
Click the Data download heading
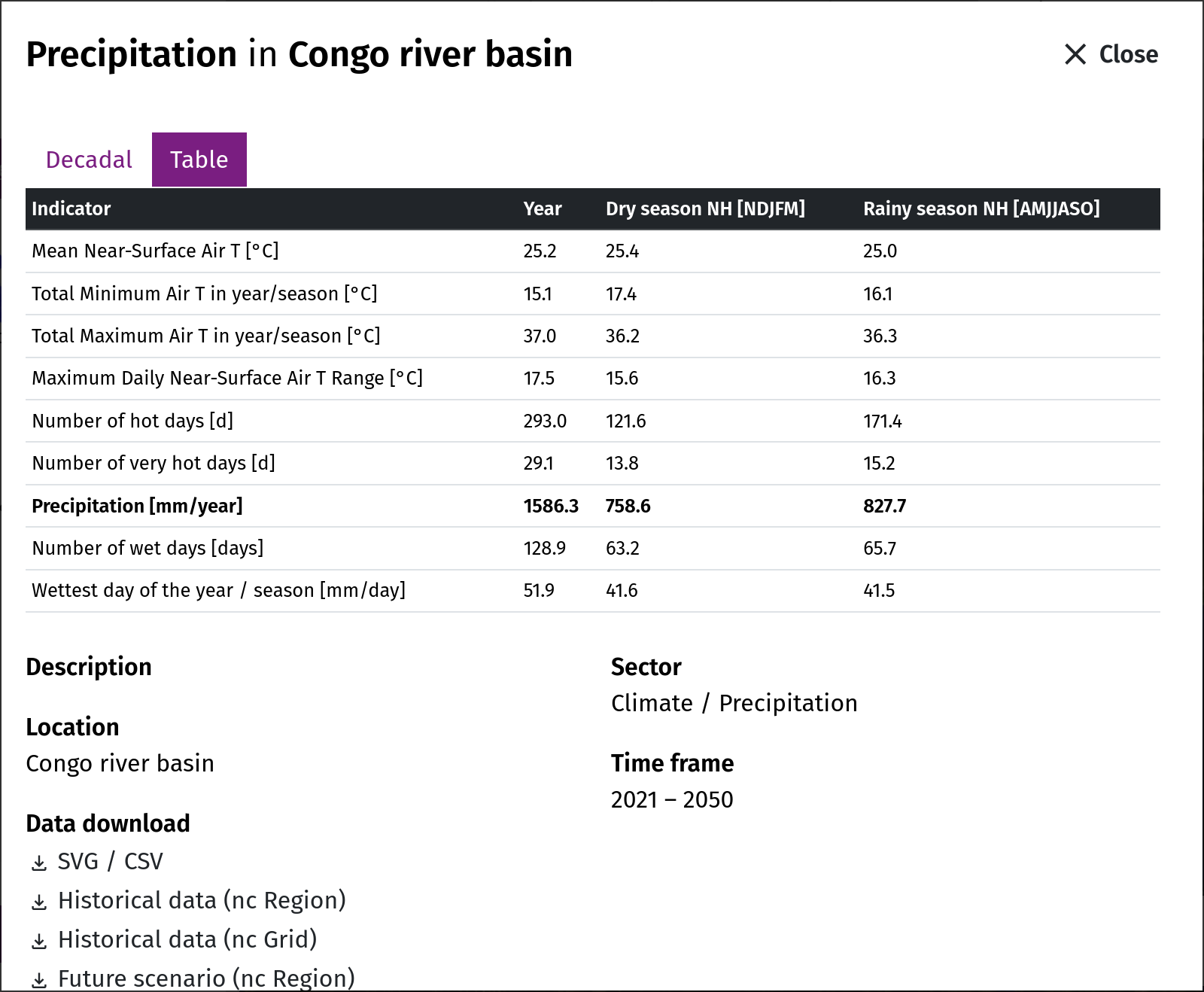point(108,823)
